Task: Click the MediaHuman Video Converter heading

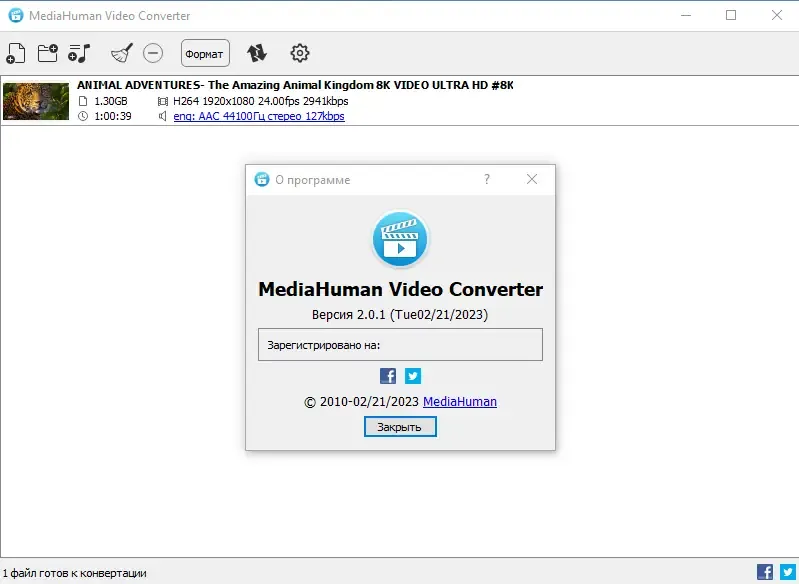Action: tap(401, 289)
